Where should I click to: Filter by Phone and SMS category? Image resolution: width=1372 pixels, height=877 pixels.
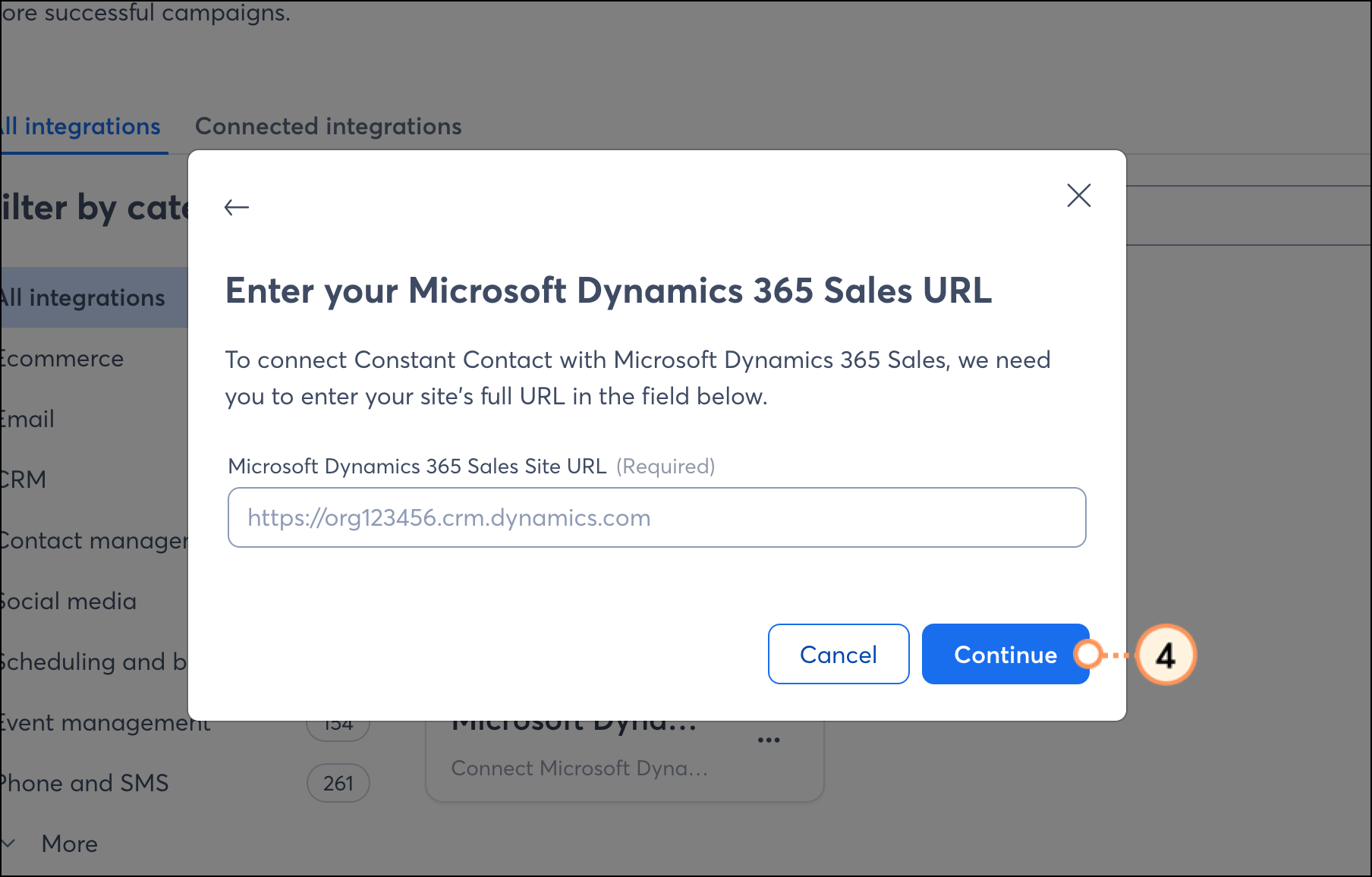coord(84,783)
